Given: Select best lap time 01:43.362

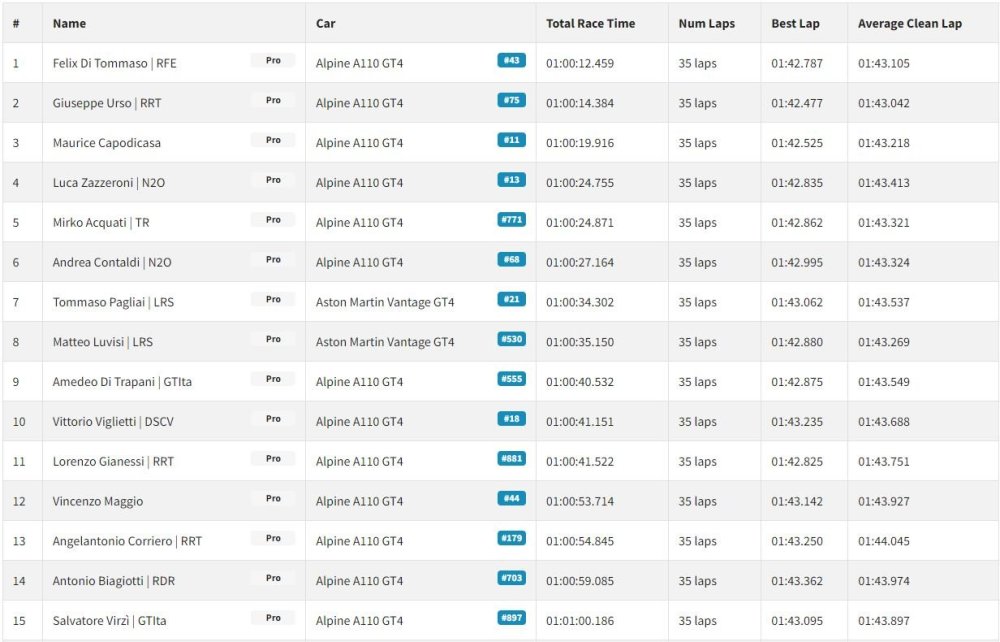Looking at the screenshot, I should point(797,581).
